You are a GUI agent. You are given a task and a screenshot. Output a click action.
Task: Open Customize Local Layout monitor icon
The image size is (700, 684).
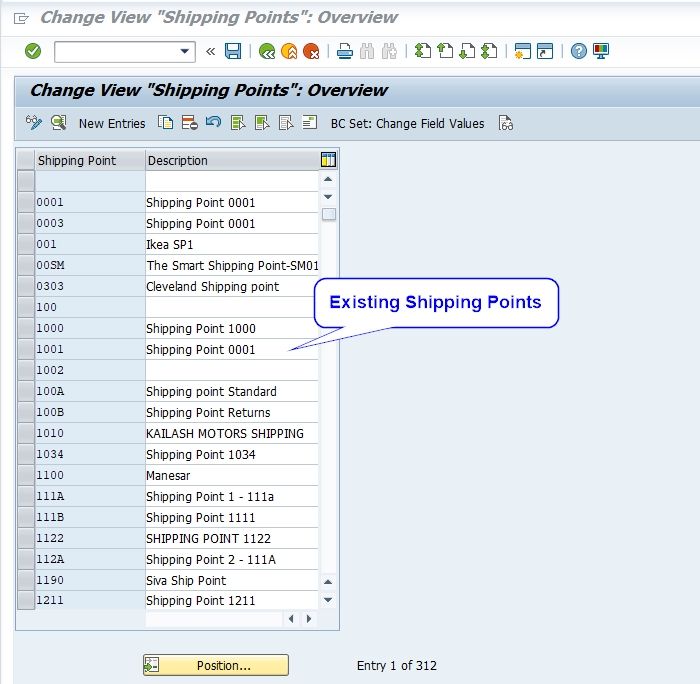(x=601, y=51)
